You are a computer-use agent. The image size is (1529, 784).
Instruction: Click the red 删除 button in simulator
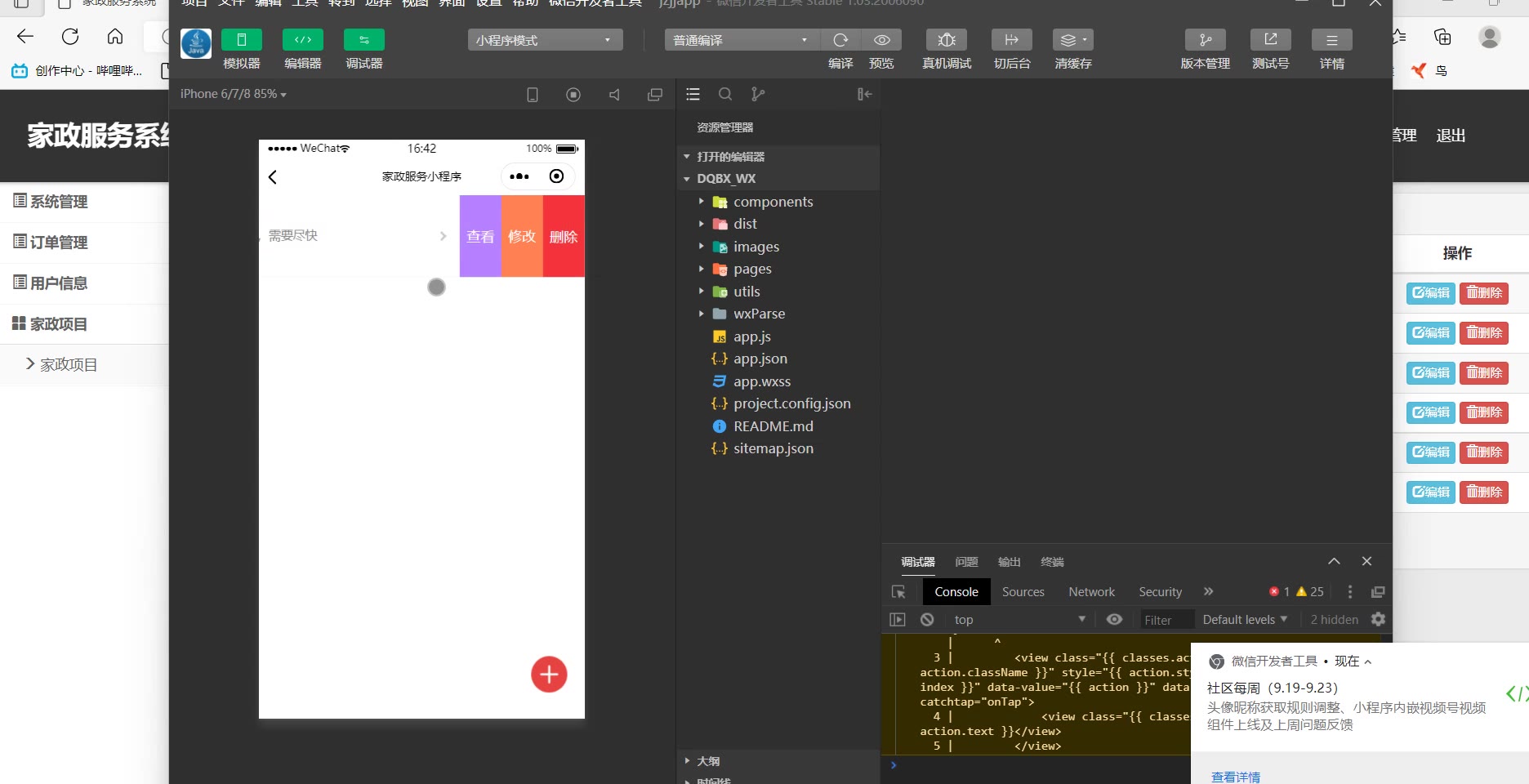click(x=564, y=237)
